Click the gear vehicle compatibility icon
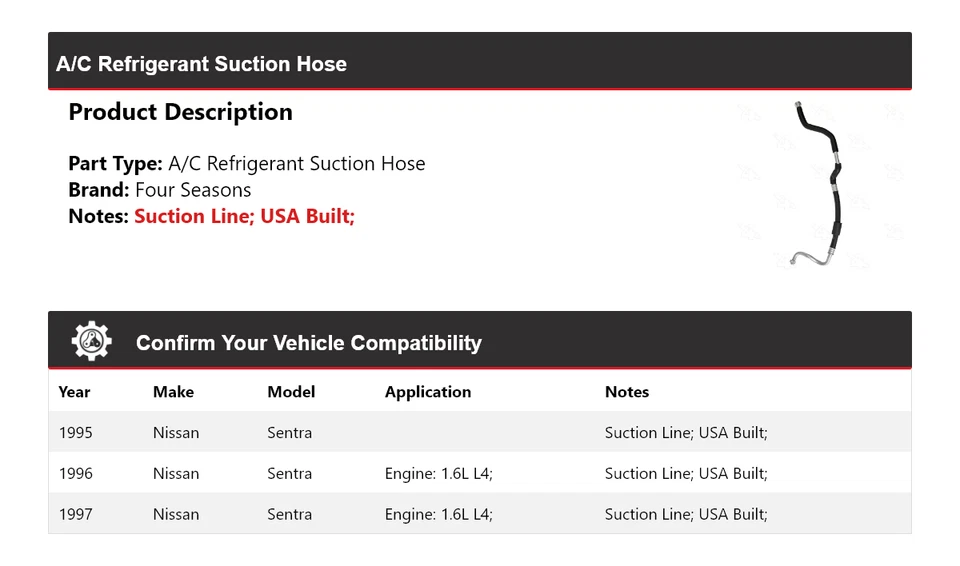 coord(91,342)
